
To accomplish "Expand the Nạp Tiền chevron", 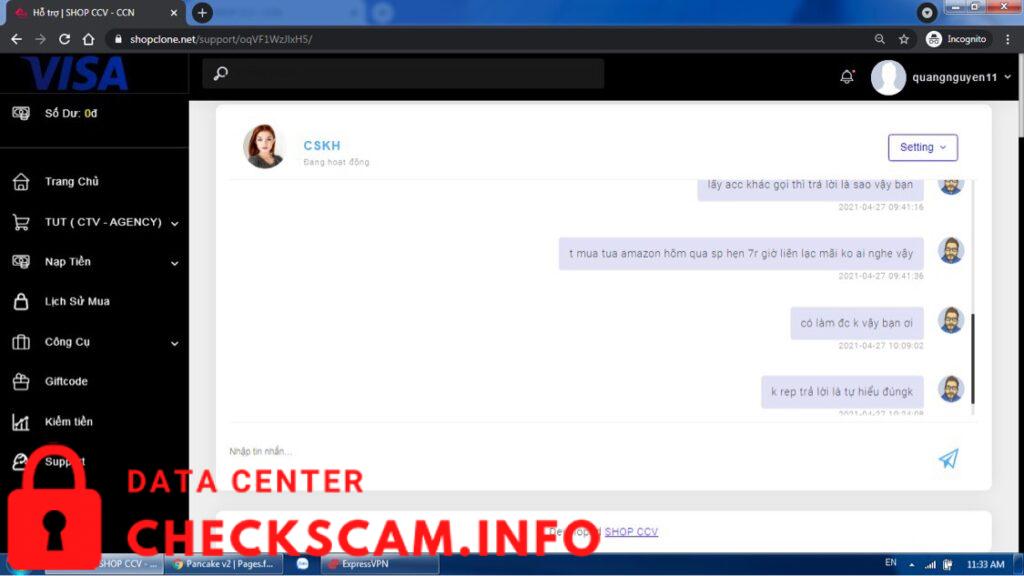I will 174,263.
